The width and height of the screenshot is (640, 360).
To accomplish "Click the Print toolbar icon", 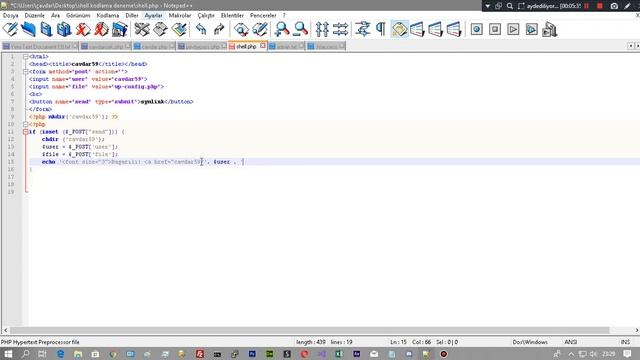I will click(x=120, y=29).
